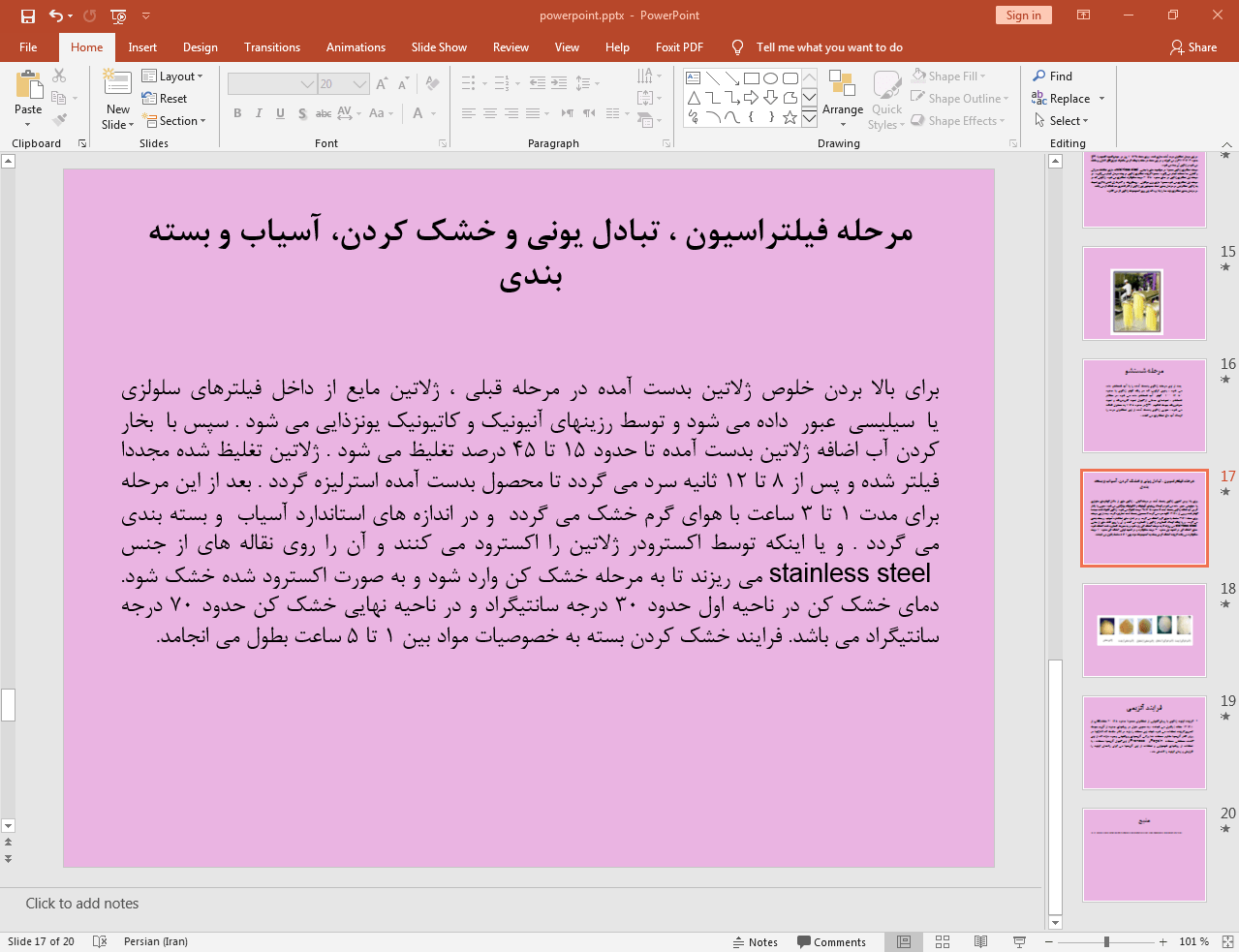
Task: Expand the shapes gallery More arrow
Action: [x=809, y=118]
